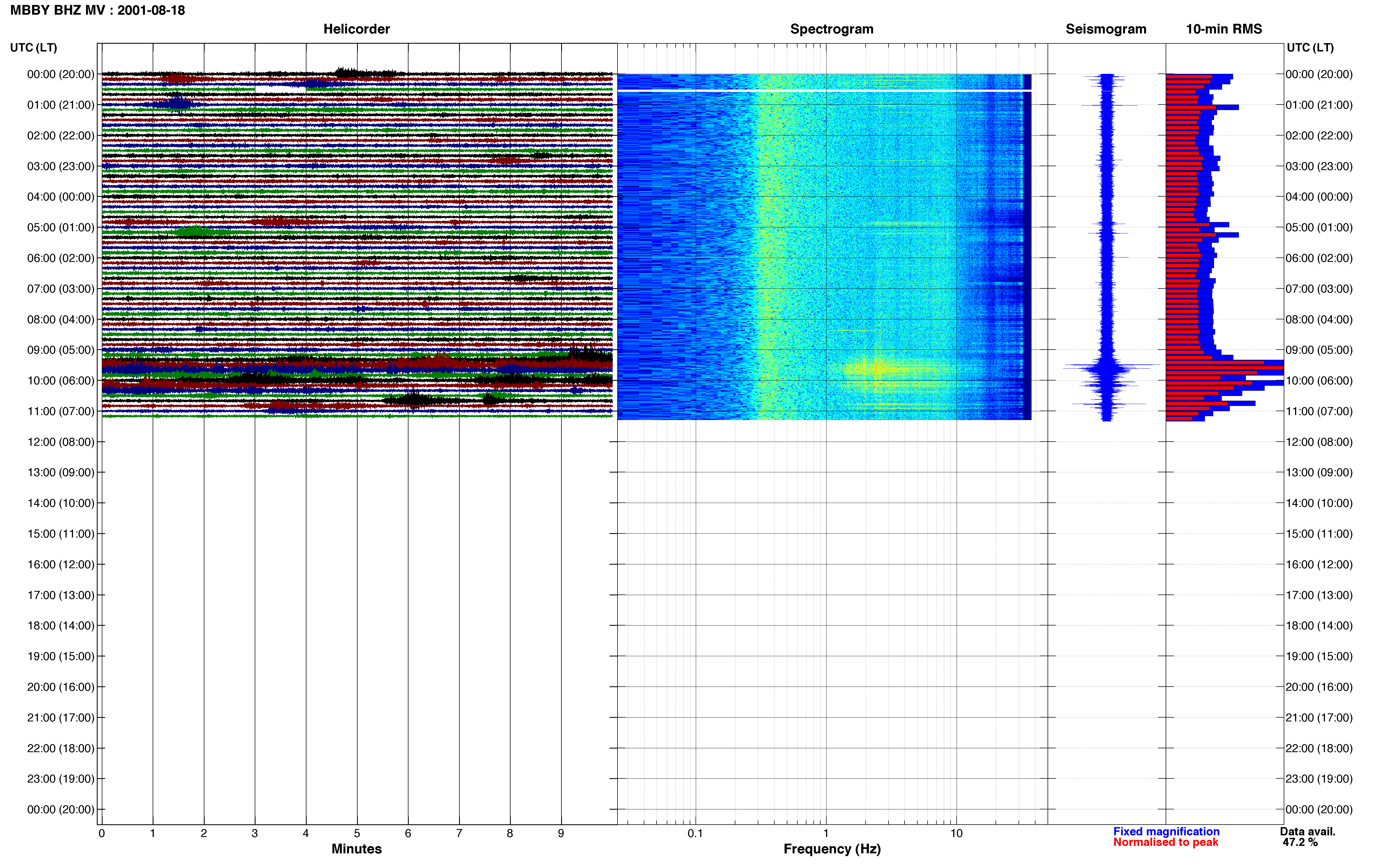Click the Data avail. label
This screenshot has height=868, width=1388.
coord(1308,831)
